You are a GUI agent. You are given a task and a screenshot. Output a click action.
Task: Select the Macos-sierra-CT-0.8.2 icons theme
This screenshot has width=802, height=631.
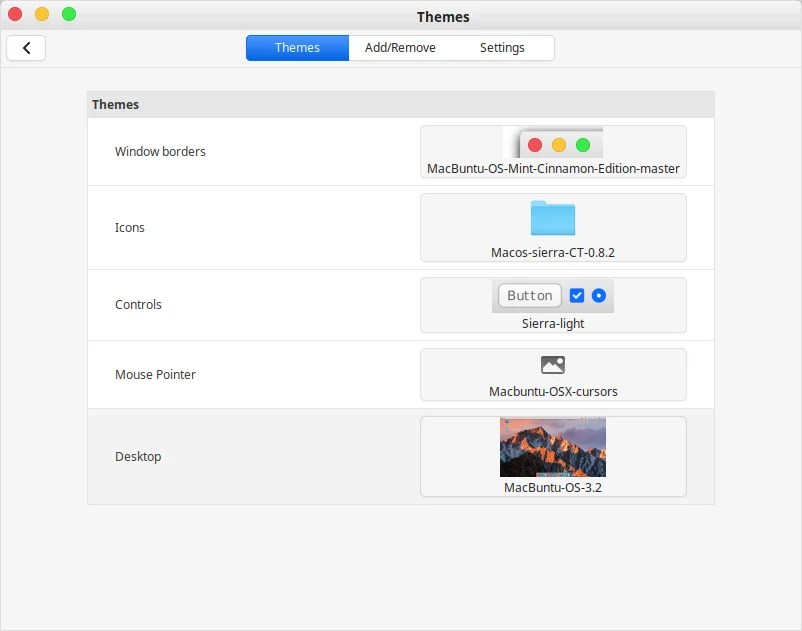click(553, 227)
